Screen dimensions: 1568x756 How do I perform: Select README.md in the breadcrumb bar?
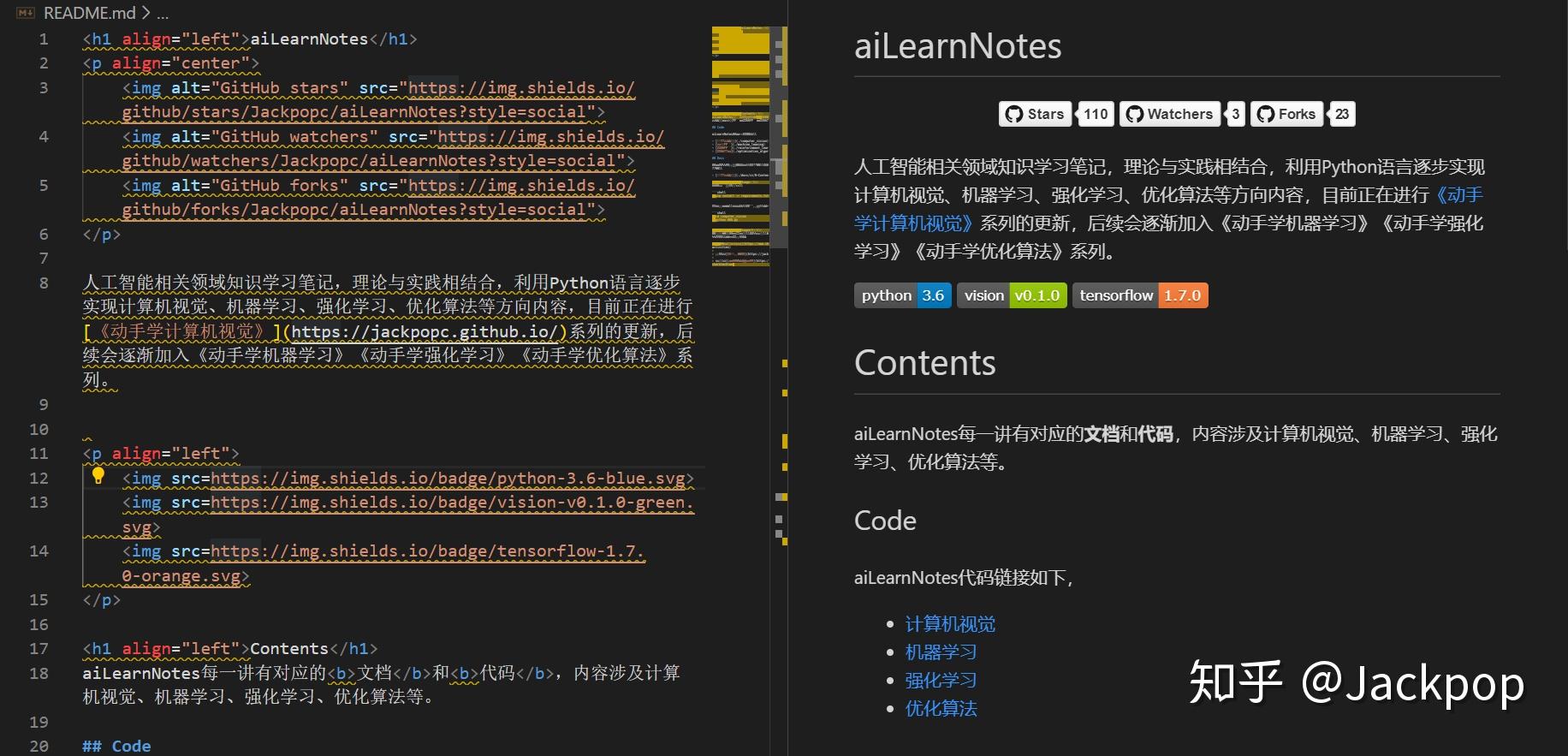click(x=90, y=13)
